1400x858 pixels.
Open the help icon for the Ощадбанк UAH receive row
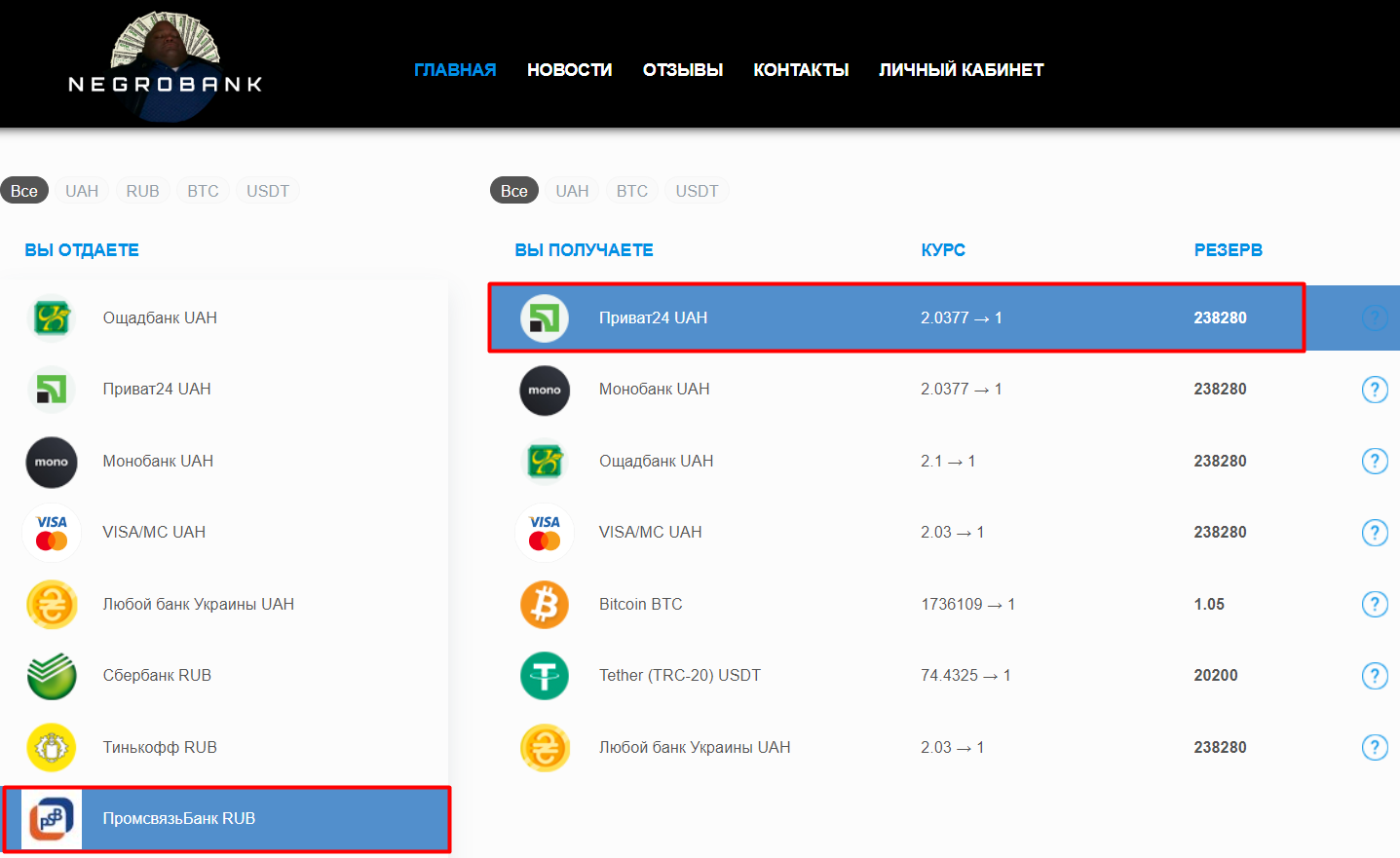tap(1375, 462)
